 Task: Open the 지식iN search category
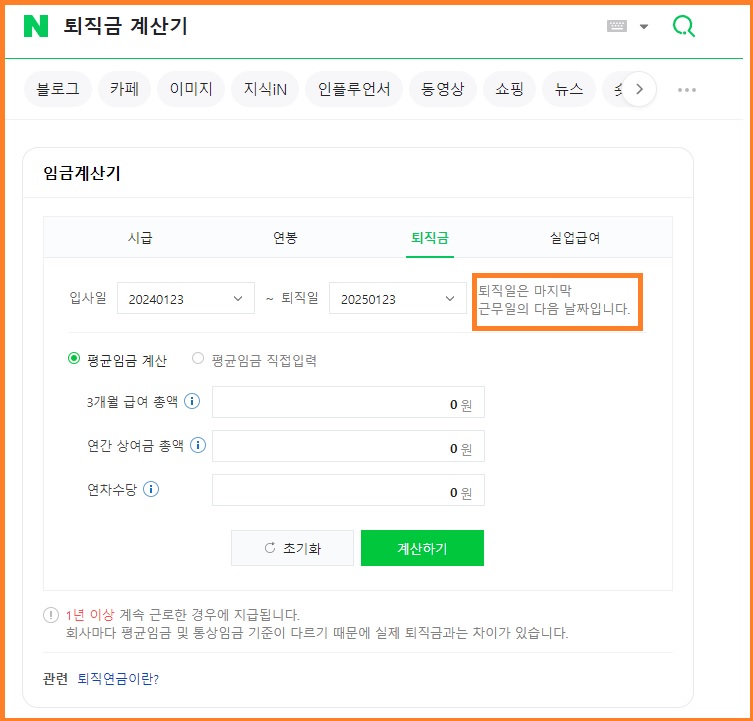click(x=265, y=89)
